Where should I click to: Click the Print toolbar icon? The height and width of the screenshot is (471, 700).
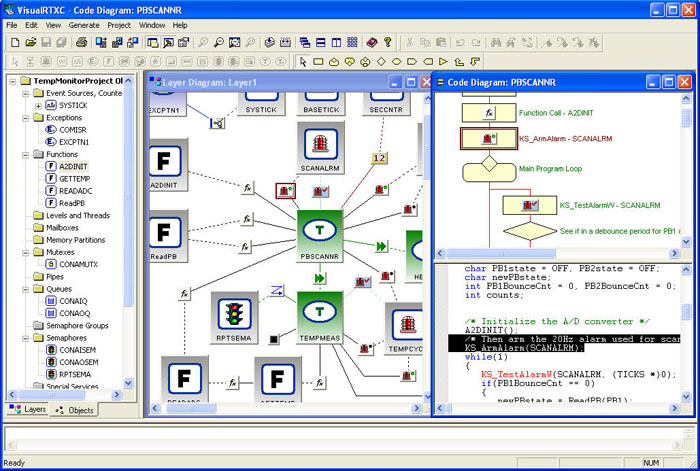pos(81,42)
